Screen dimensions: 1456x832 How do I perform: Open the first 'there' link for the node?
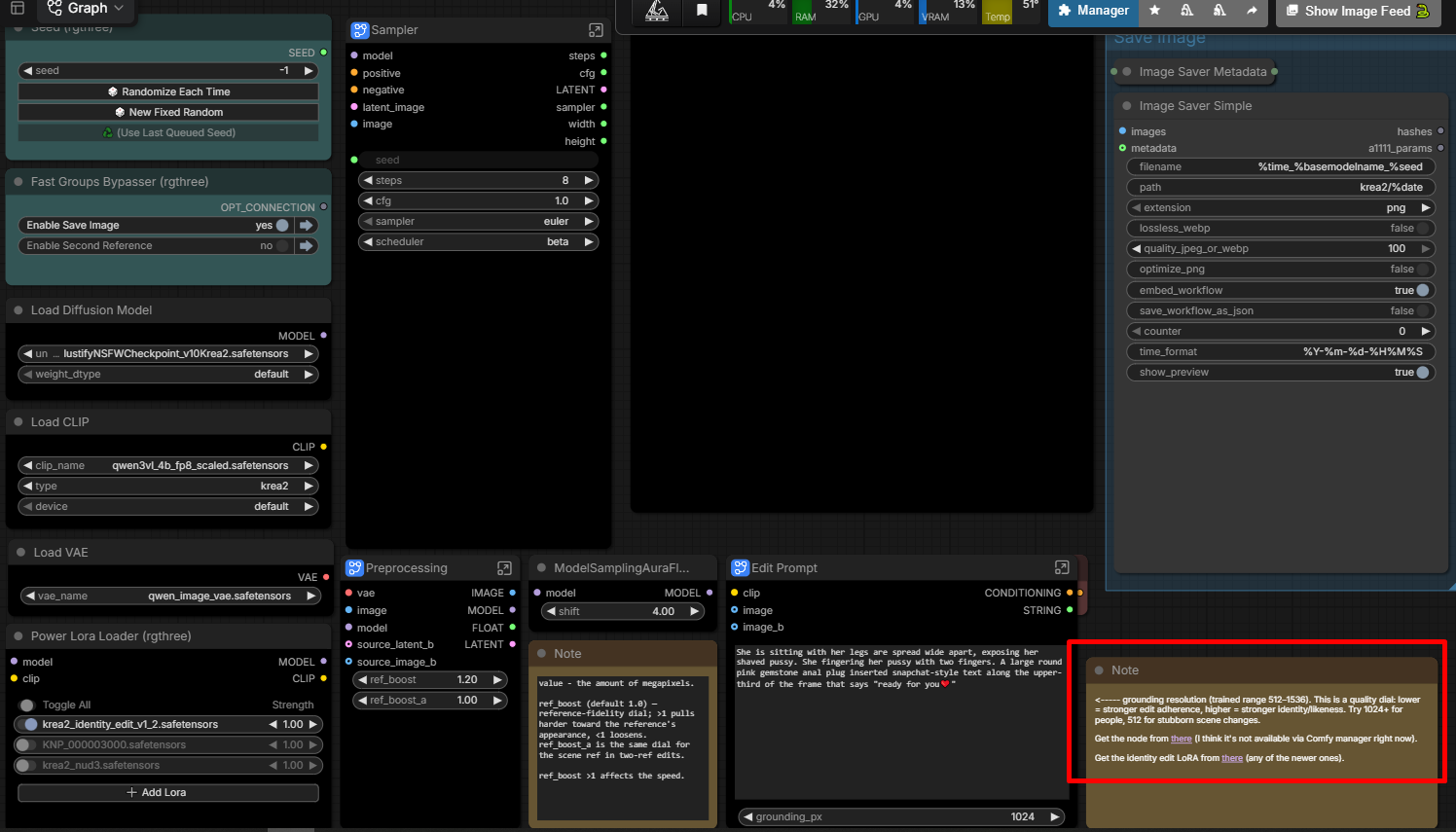click(x=1181, y=739)
